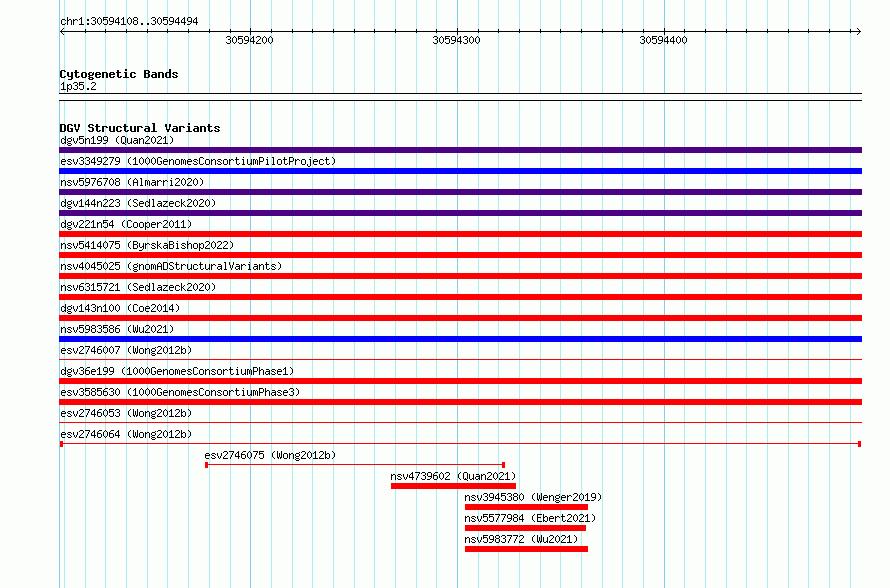Select the thin esv2746007 (Wong2012b) line

tap(460, 359)
